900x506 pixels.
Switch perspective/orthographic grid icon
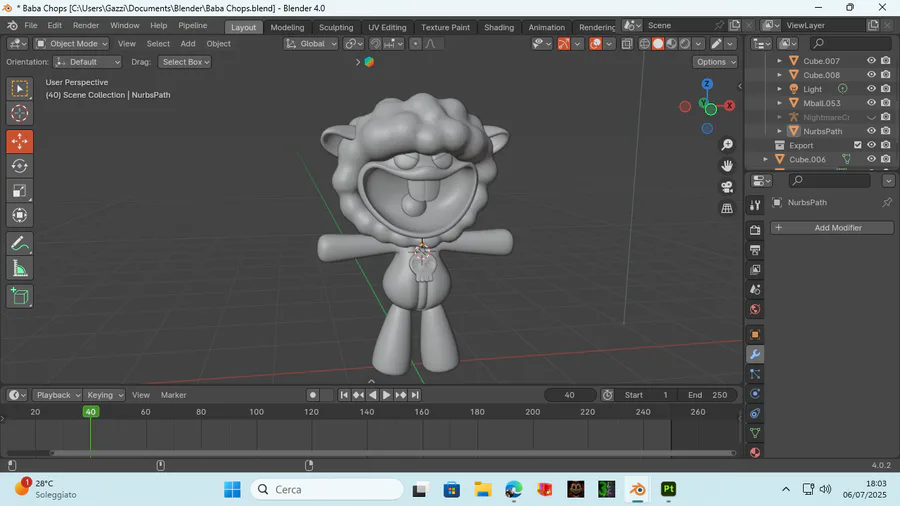coord(727,208)
